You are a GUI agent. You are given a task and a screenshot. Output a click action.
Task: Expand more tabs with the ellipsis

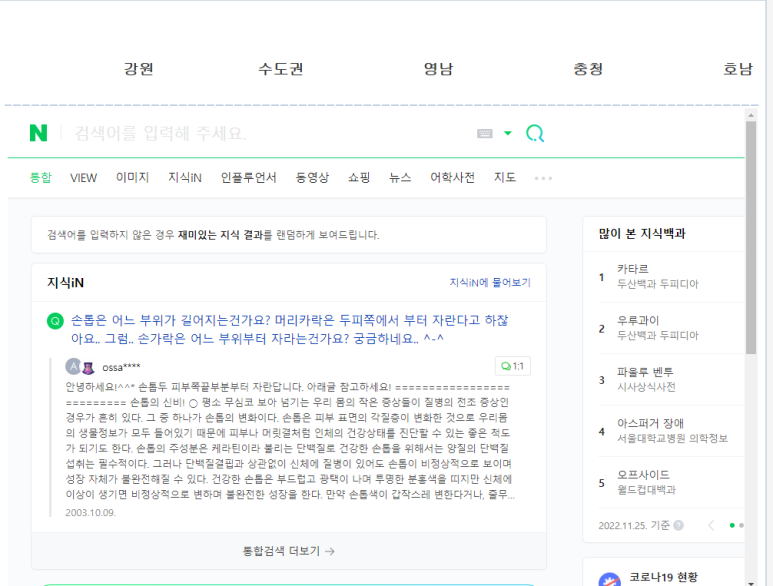tap(543, 178)
